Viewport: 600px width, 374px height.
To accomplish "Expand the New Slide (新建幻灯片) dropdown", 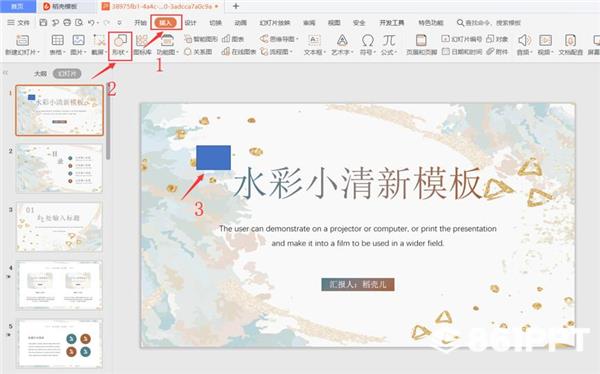I will click(39, 52).
